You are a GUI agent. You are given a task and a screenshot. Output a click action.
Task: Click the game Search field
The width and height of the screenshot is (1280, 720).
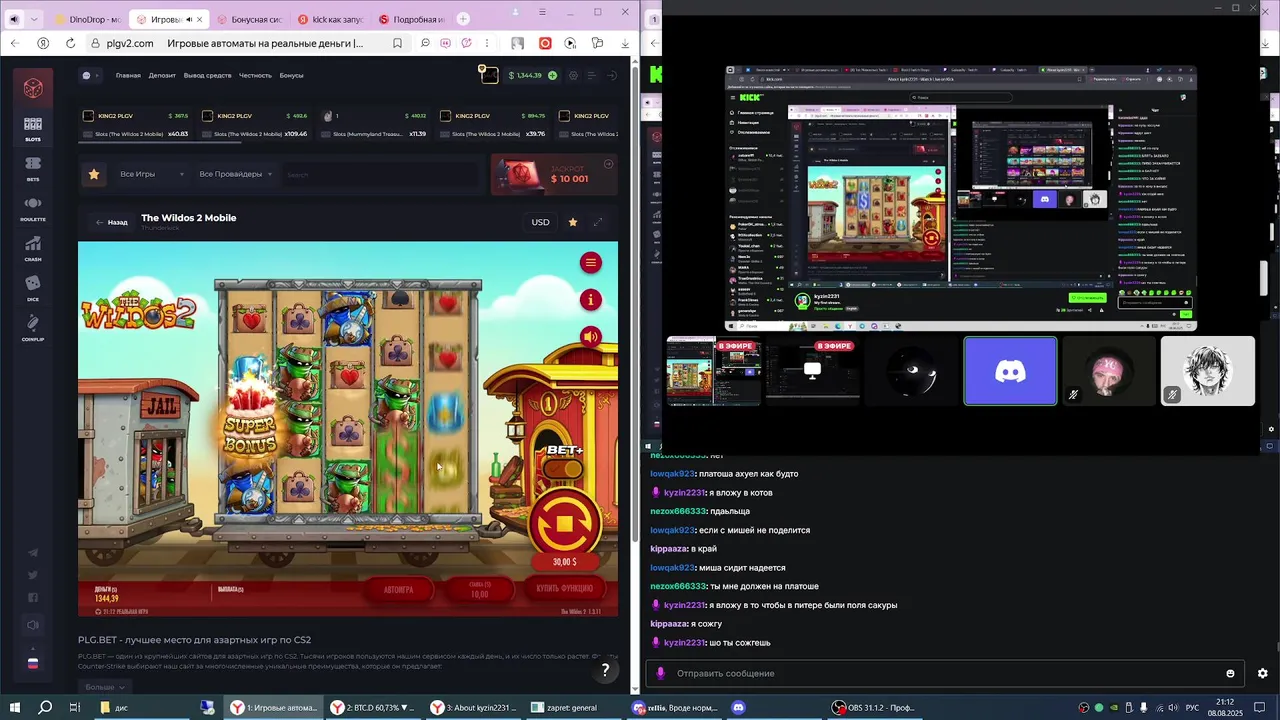coord(380,175)
